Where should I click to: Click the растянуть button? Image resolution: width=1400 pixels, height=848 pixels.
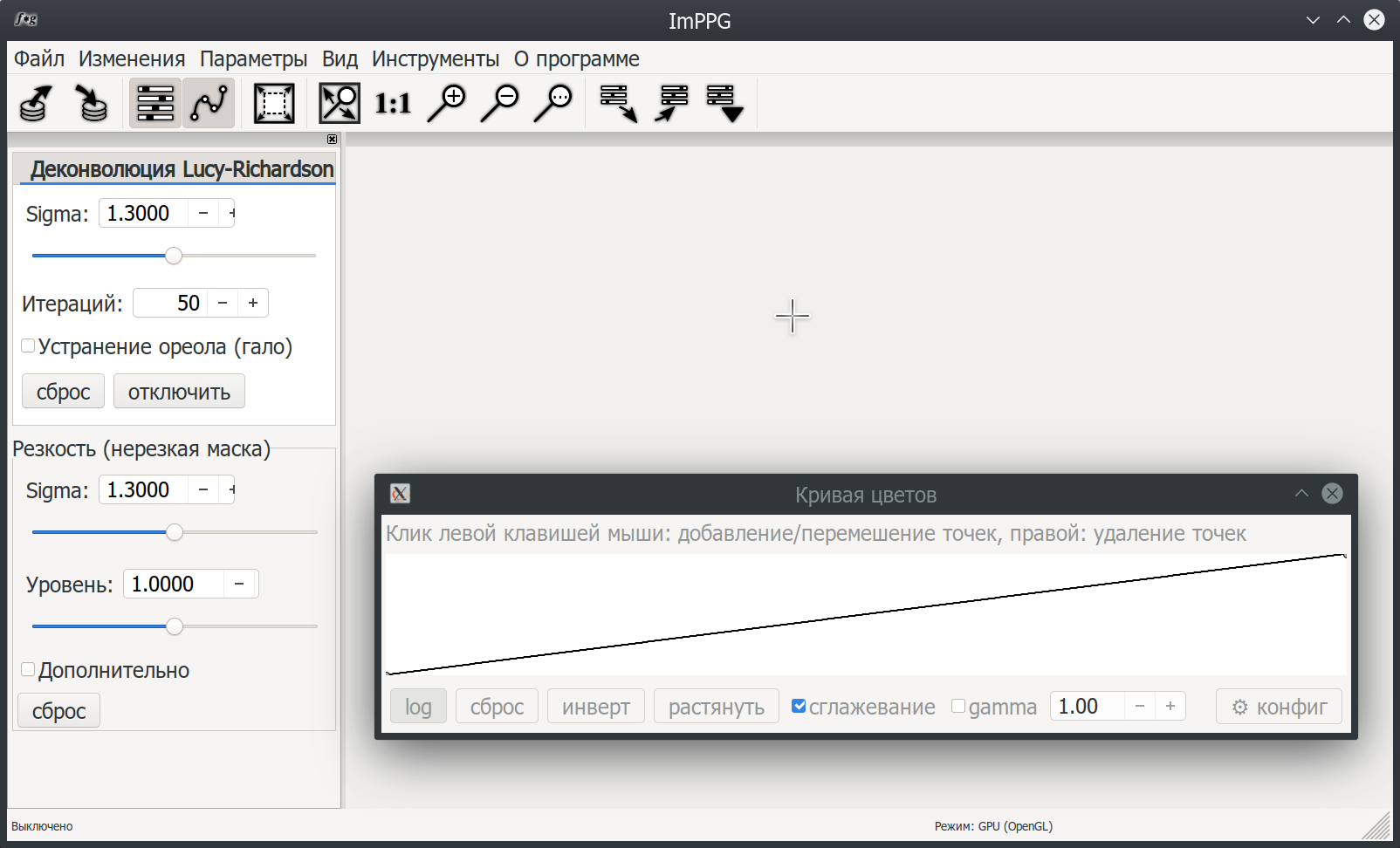pos(717,707)
